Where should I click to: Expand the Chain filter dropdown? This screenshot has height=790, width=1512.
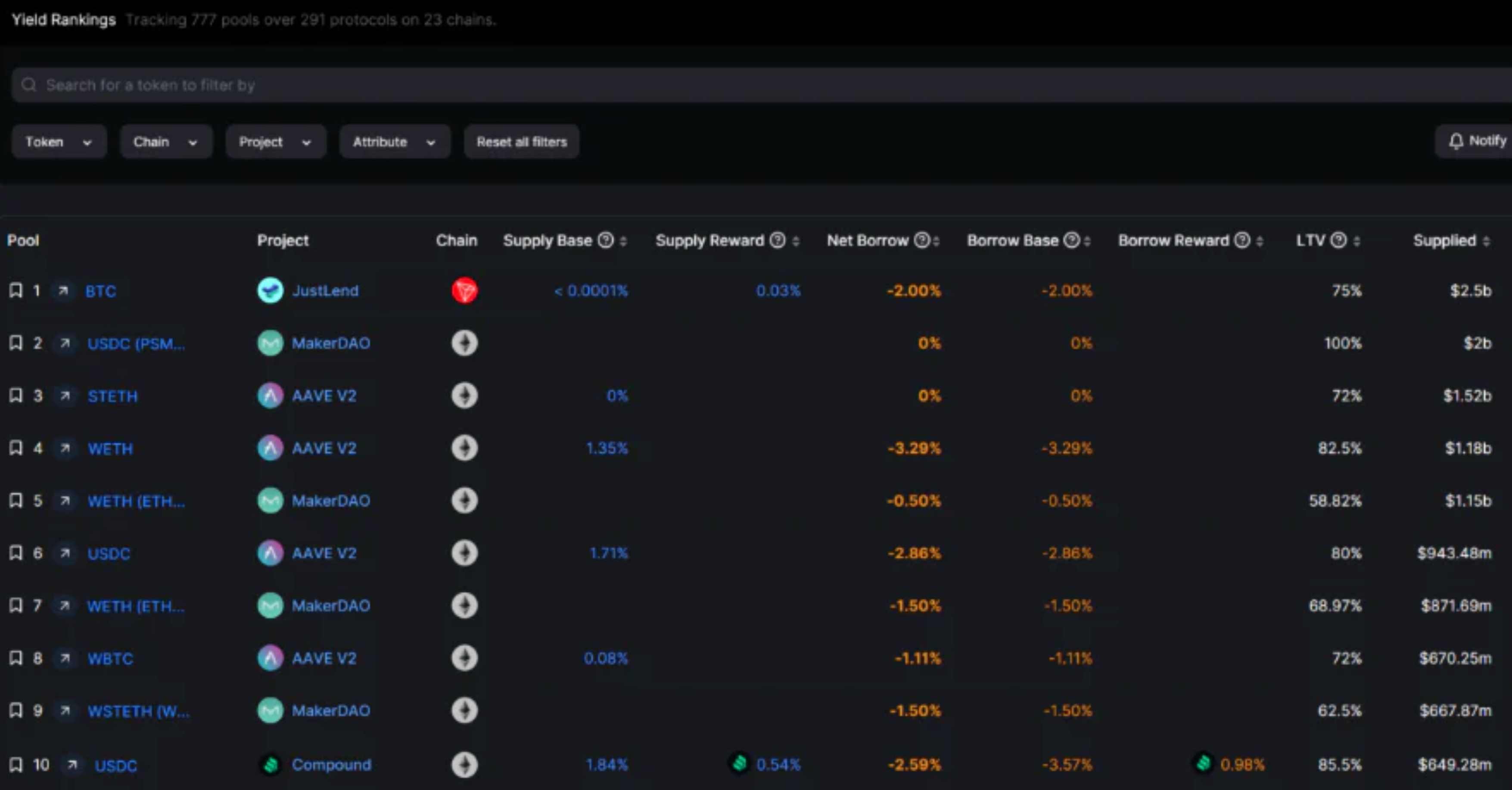tap(163, 141)
